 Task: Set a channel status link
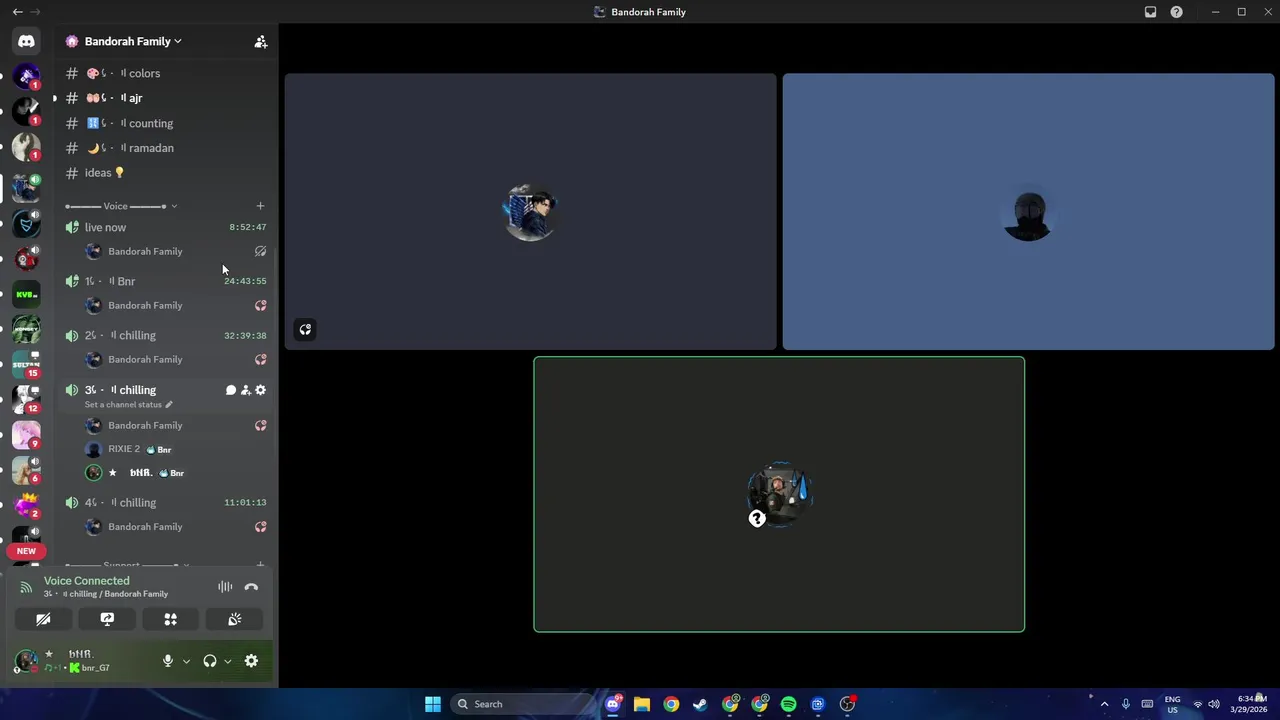pyautogui.click(x=128, y=405)
